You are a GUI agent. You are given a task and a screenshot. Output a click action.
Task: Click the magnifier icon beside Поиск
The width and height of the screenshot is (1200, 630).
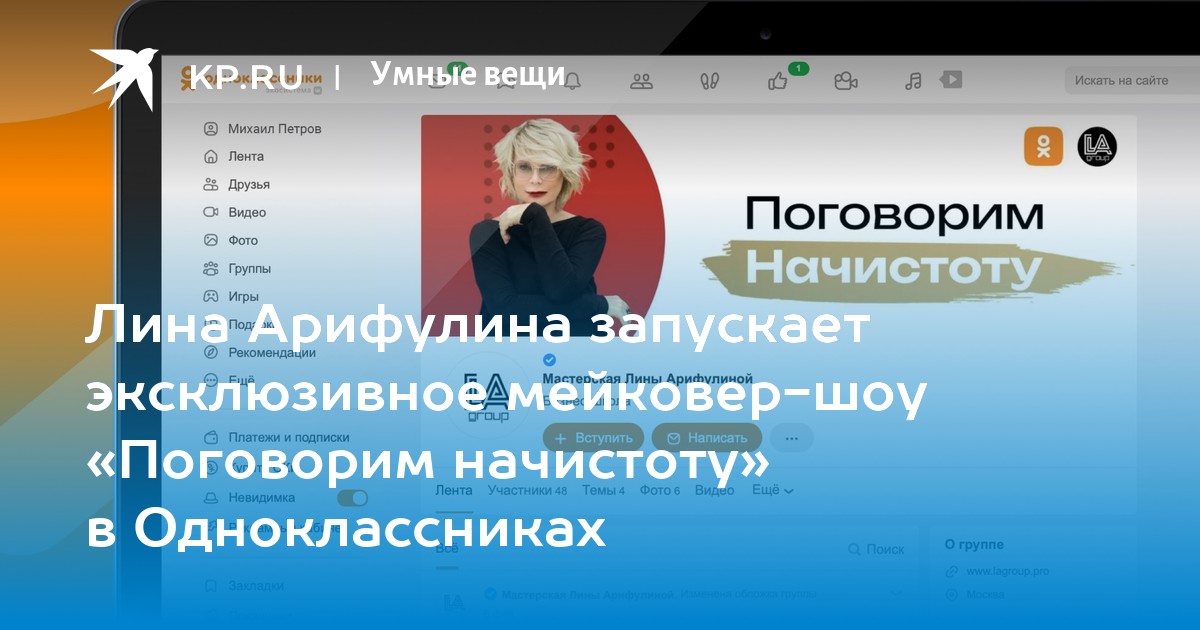point(855,549)
